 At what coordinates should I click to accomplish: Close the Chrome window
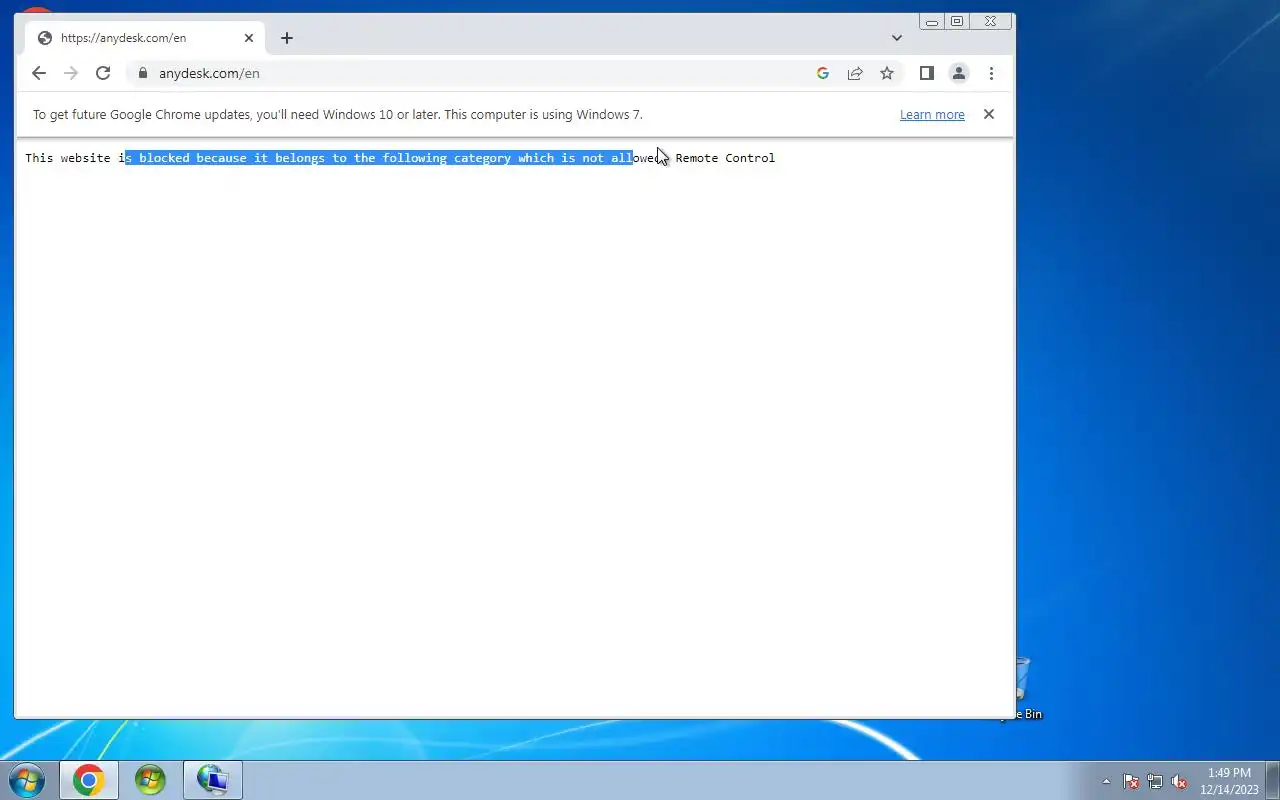[990, 21]
